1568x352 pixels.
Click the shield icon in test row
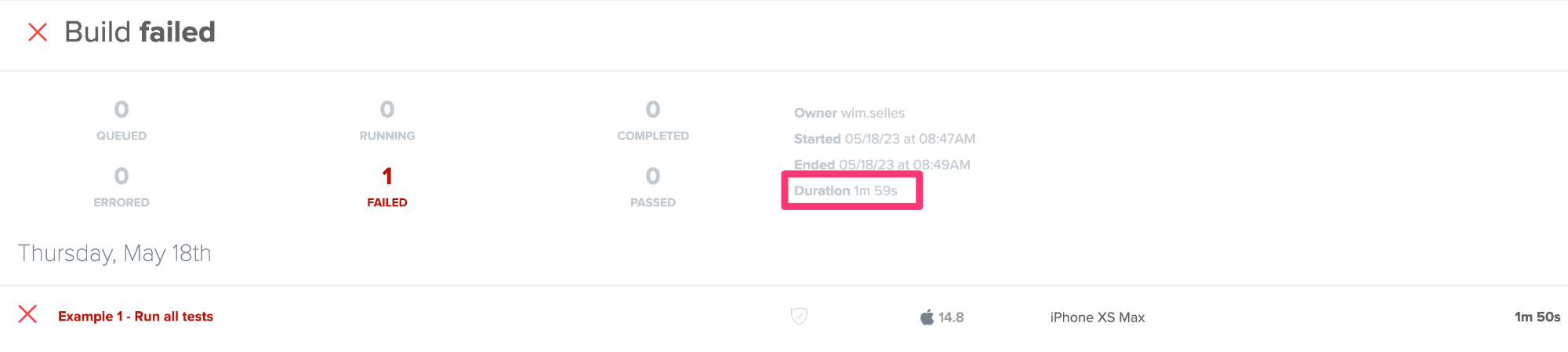tap(799, 316)
